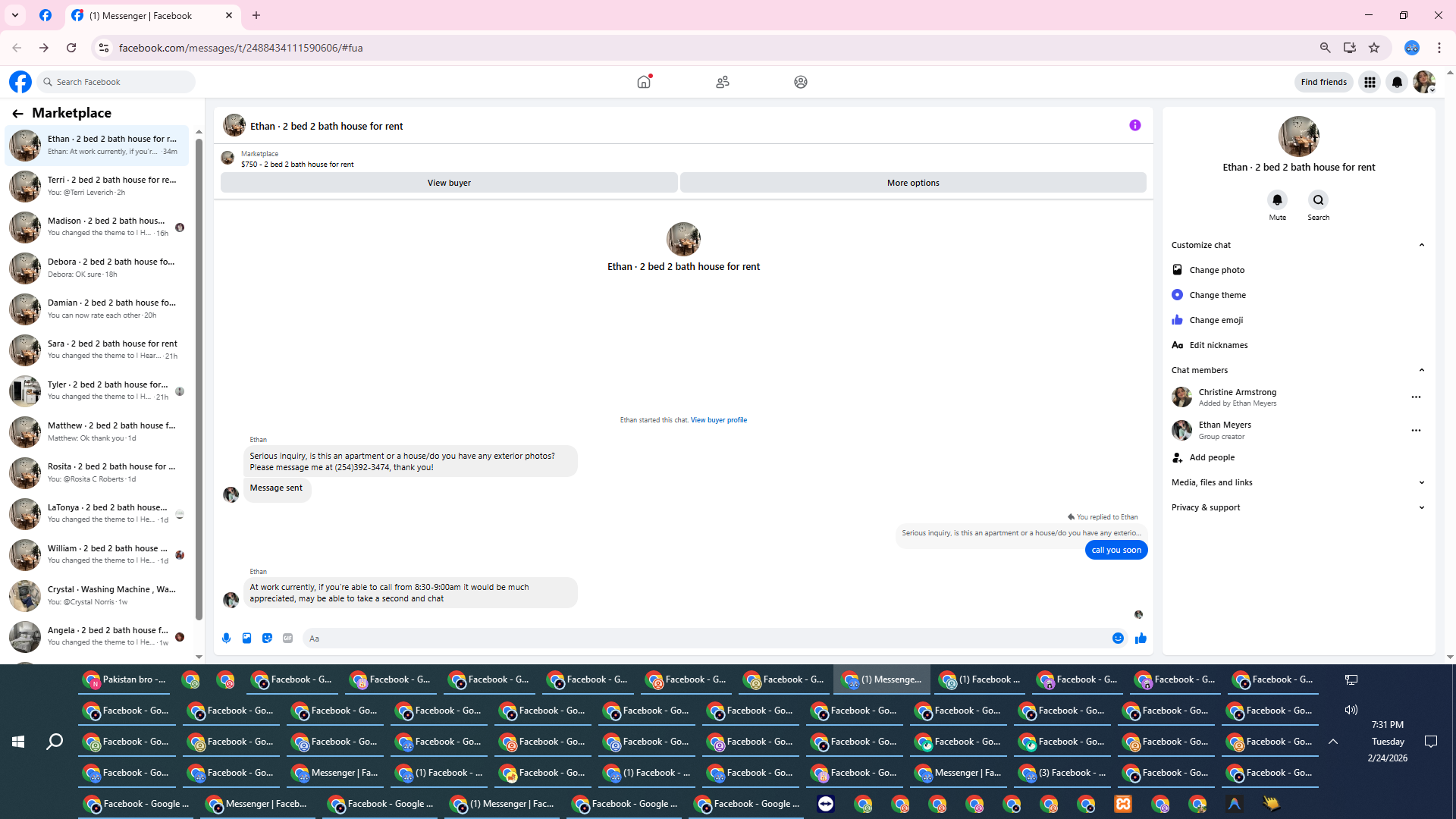
Task: Mute this conversation's notifications
Action: [x=1277, y=200]
